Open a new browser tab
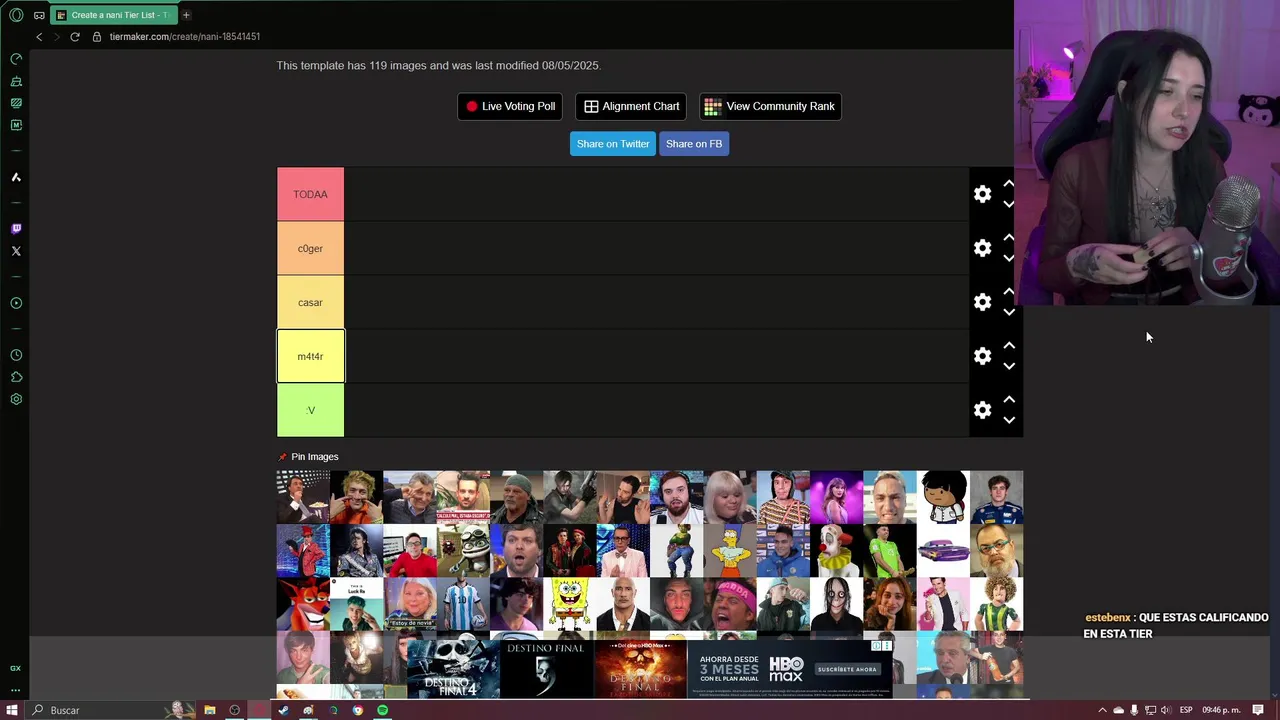Viewport: 1280px width, 720px height. pos(186,15)
